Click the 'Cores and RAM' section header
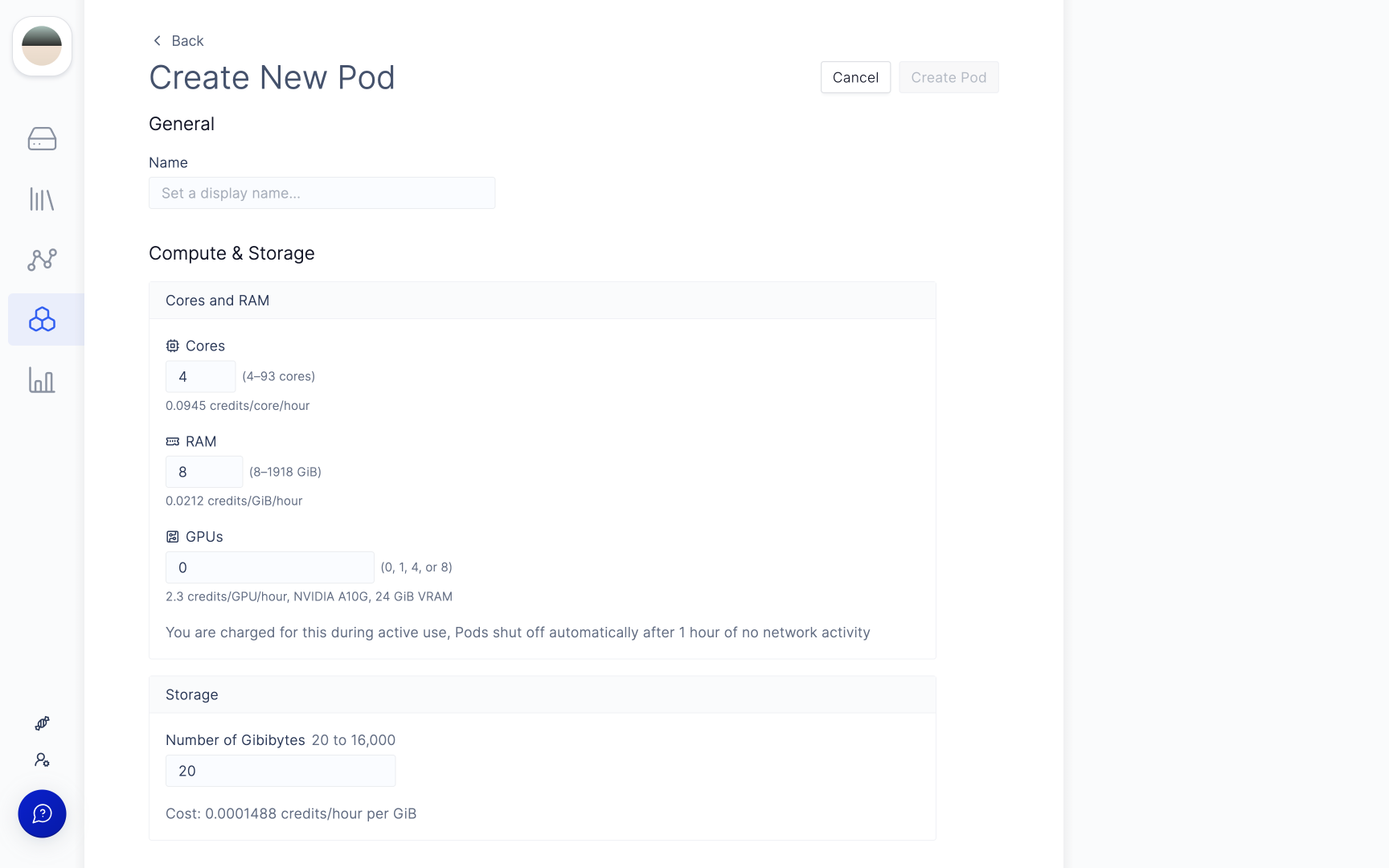The height and width of the screenshot is (868, 1389). (x=543, y=301)
